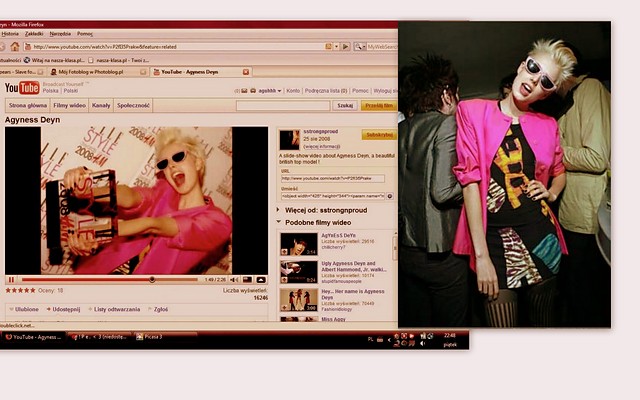This screenshot has height=400, width=640.
Task: Open Zakładki menu
Action: point(34,34)
